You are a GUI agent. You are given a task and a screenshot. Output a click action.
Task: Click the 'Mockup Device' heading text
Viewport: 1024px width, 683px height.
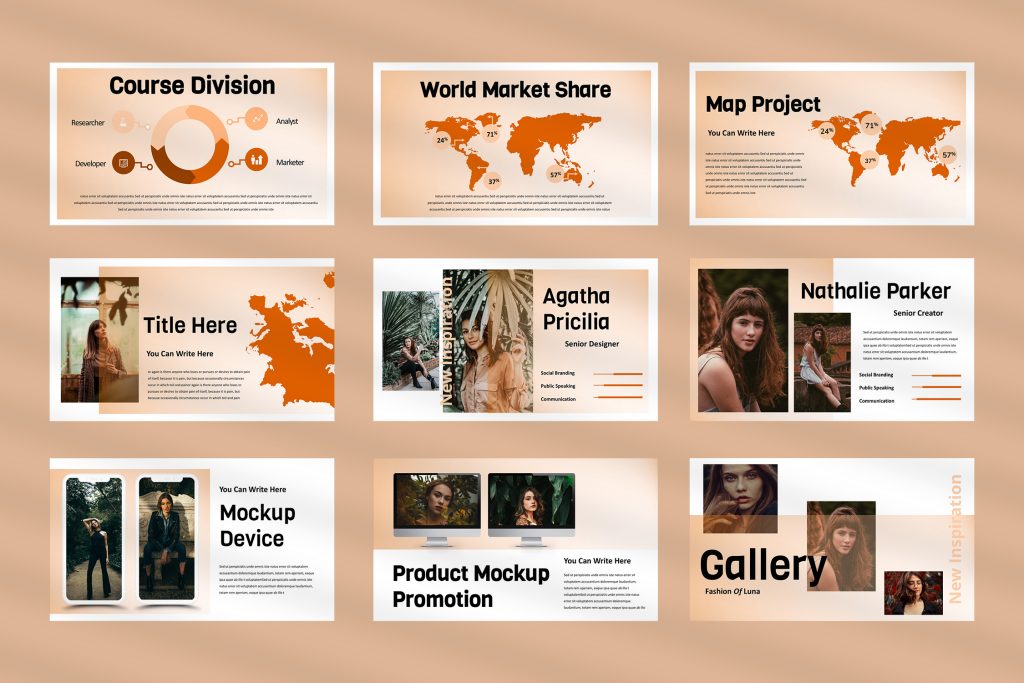tap(257, 526)
